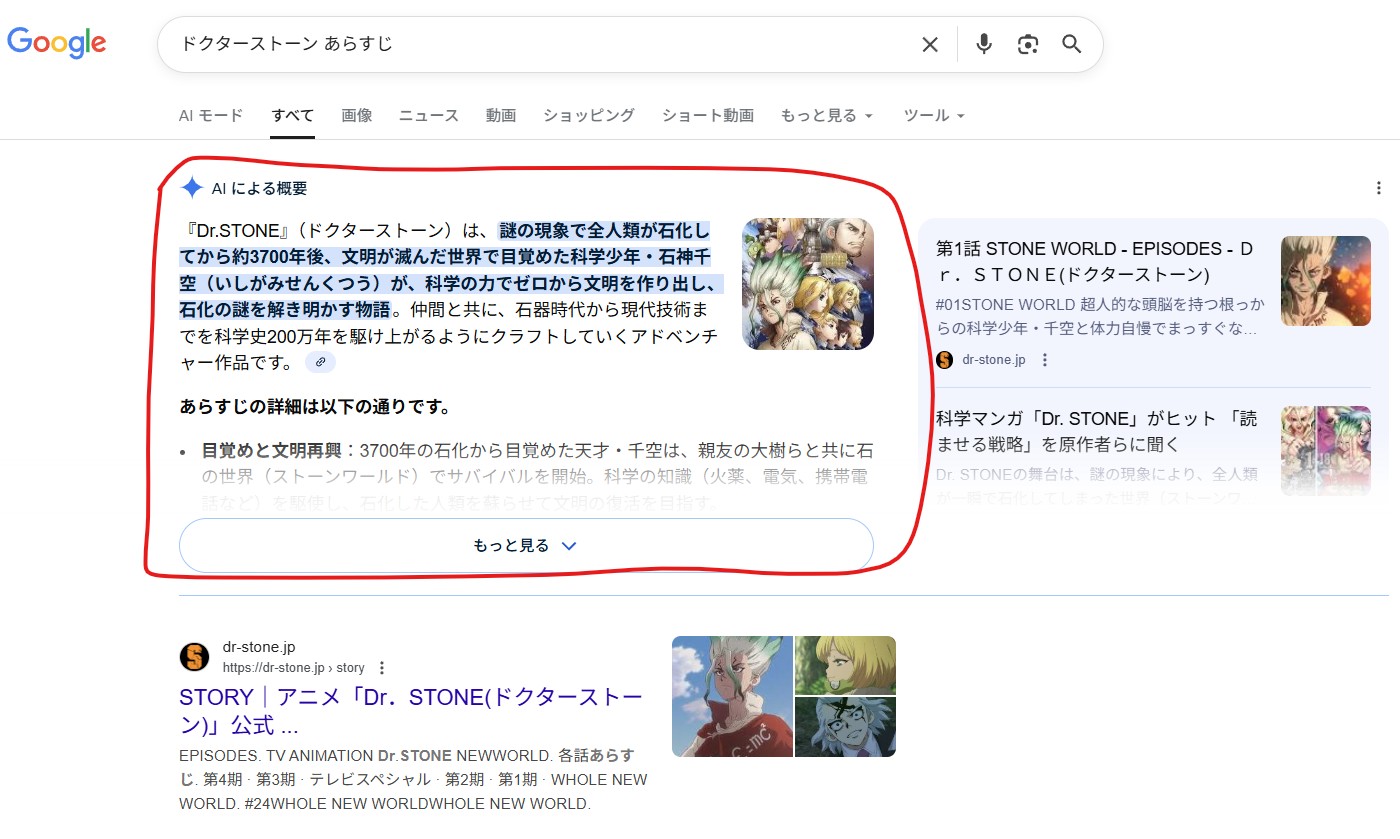Click the magnifying glass search button
This screenshot has height=839, width=1400.
click(1072, 44)
